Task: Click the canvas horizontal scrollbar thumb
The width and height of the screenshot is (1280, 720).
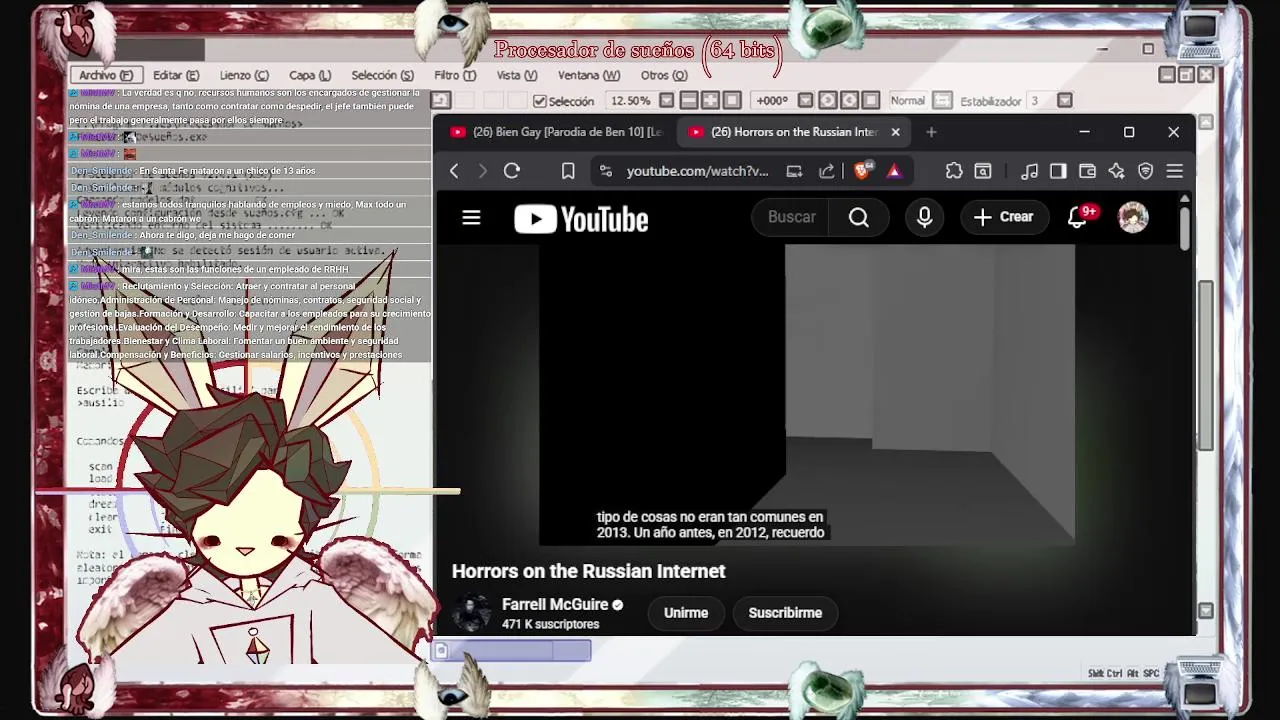Action: [511, 651]
